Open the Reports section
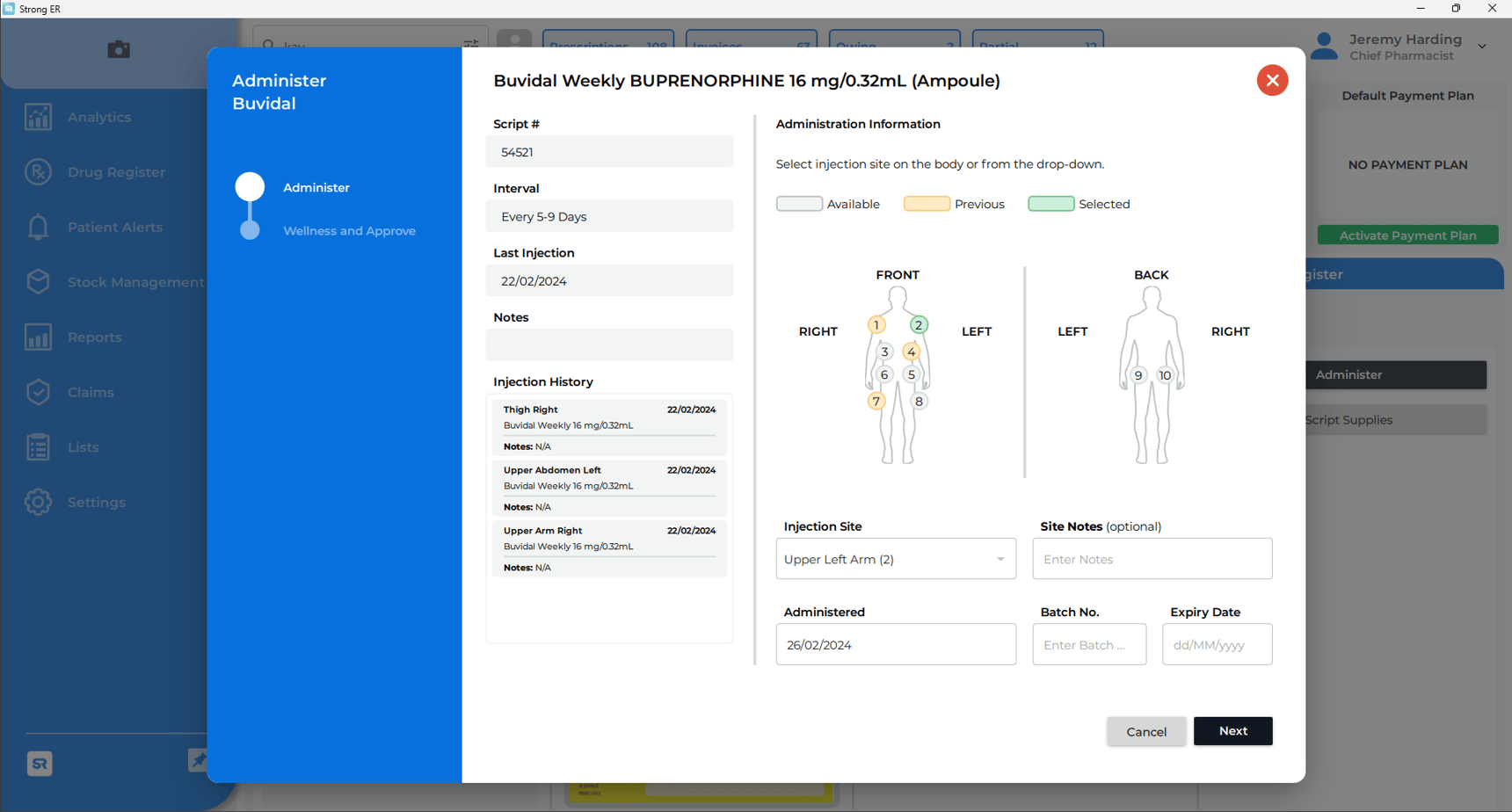 tap(94, 337)
